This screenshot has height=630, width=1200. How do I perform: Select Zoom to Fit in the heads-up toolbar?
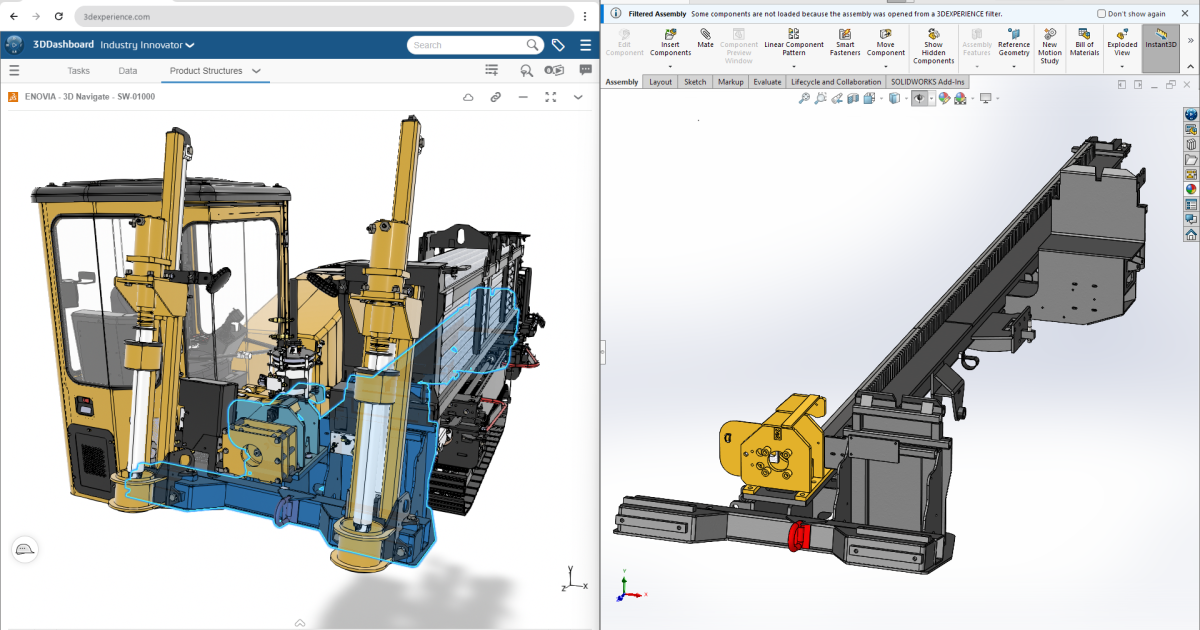(x=804, y=98)
